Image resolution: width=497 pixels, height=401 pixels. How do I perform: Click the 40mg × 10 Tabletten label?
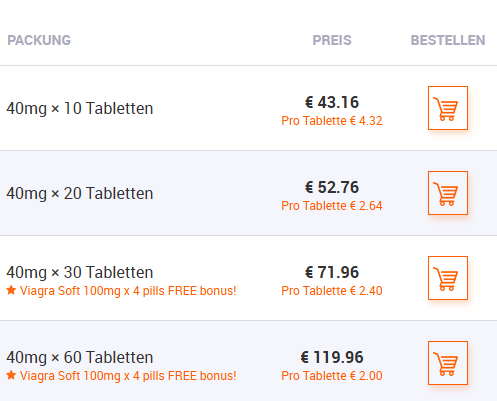80,108
